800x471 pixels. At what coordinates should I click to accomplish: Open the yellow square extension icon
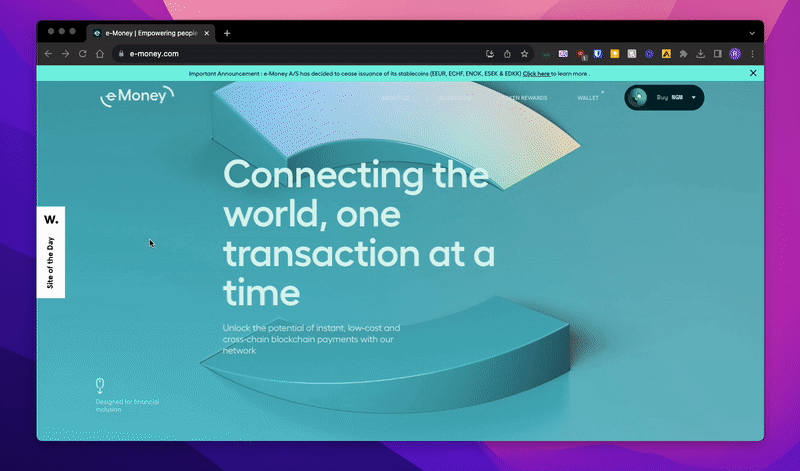615,54
